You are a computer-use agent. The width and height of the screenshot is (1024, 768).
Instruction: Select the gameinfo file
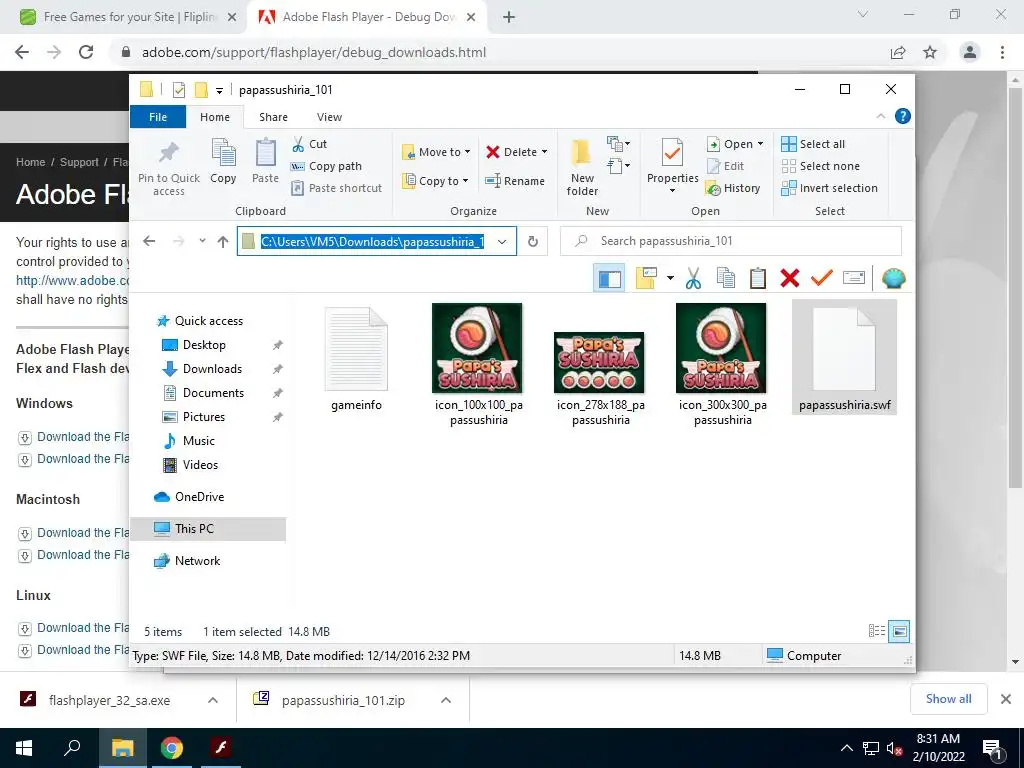tap(356, 359)
